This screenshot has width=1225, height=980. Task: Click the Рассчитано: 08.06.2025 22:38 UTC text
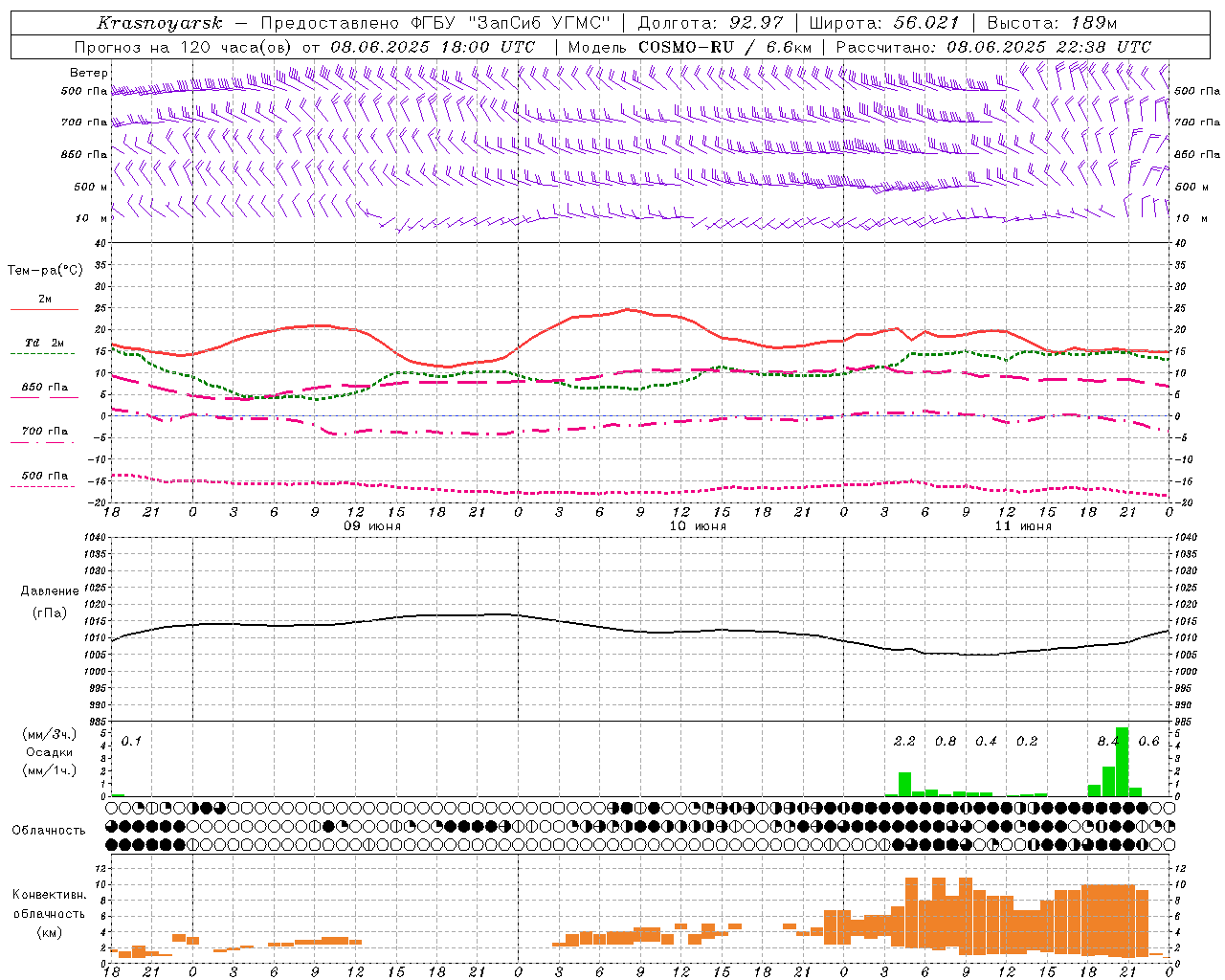pos(993,47)
